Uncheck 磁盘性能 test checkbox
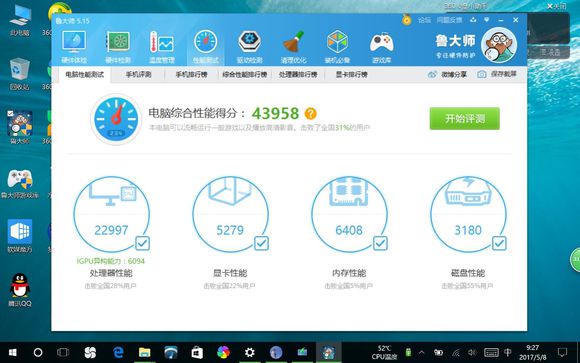Image resolution: width=580 pixels, height=363 pixels. coord(499,243)
